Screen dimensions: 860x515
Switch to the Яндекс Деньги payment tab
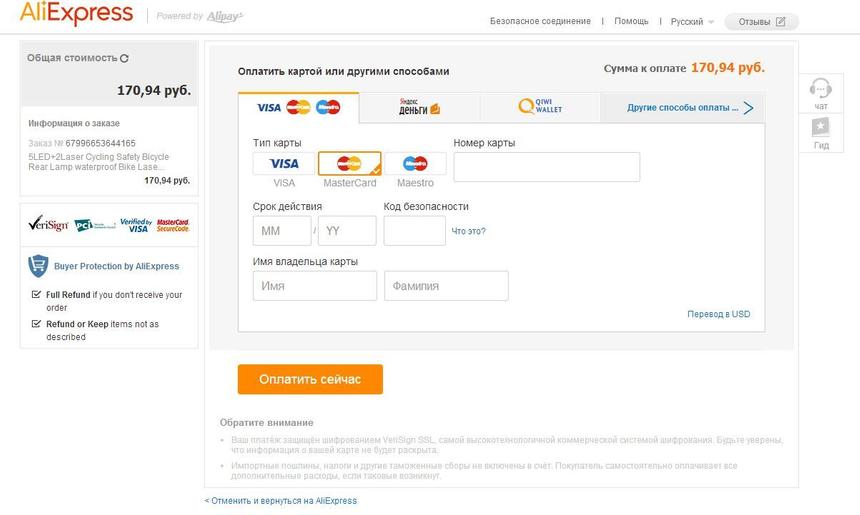[x=419, y=107]
